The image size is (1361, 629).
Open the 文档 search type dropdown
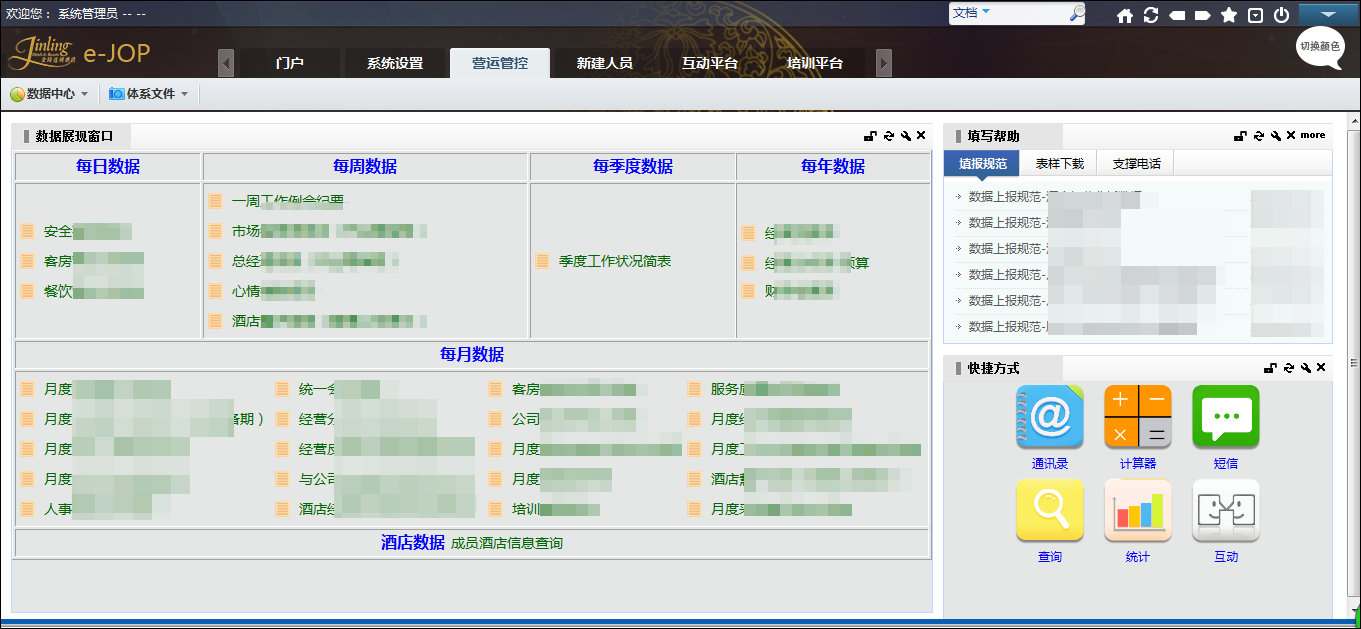972,13
